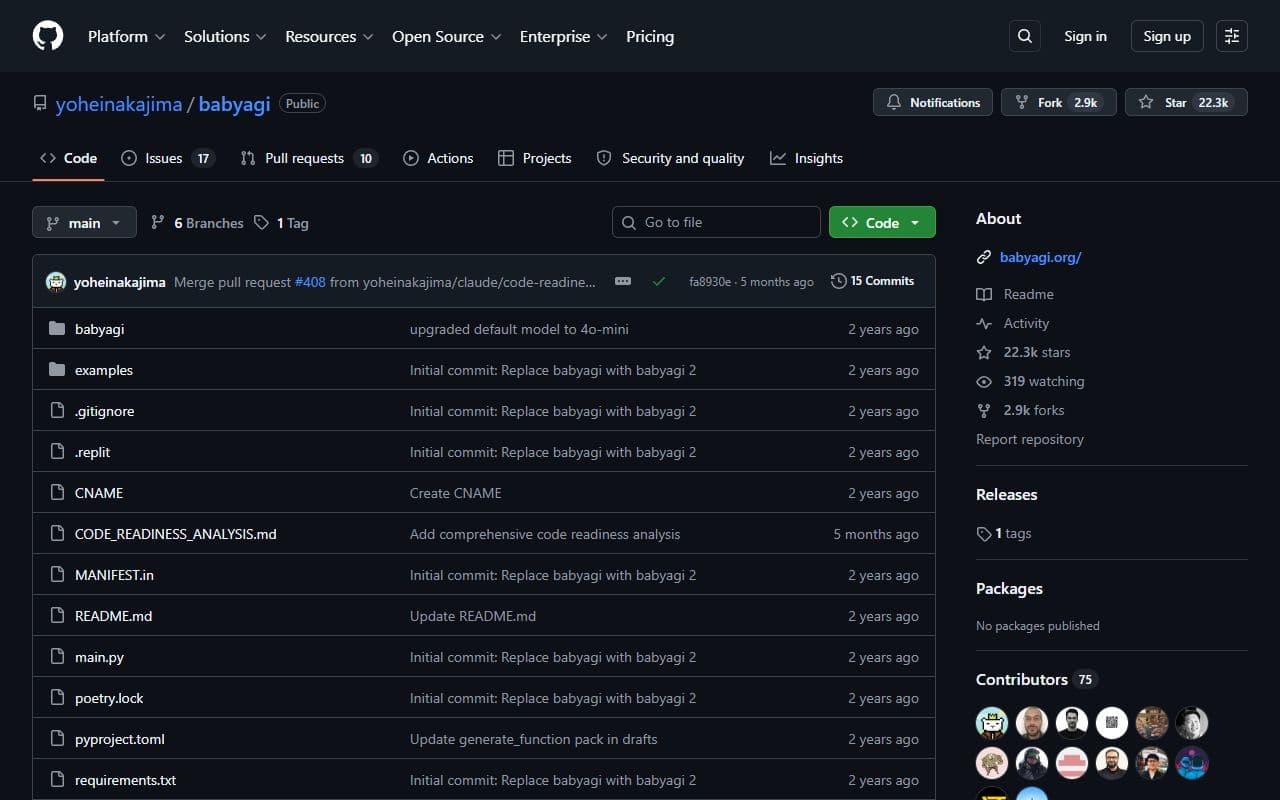Click the Sign in link
1280x800 pixels.
(1085, 36)
